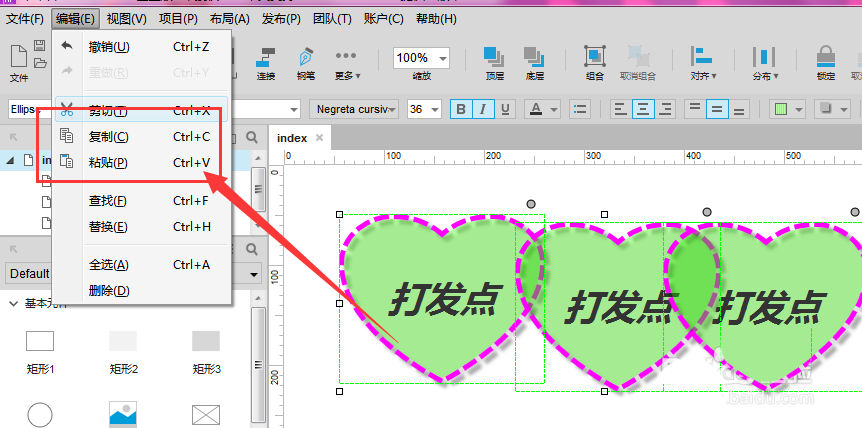Align text to middle vertically
862x428 pixels.
coord(717,109)
